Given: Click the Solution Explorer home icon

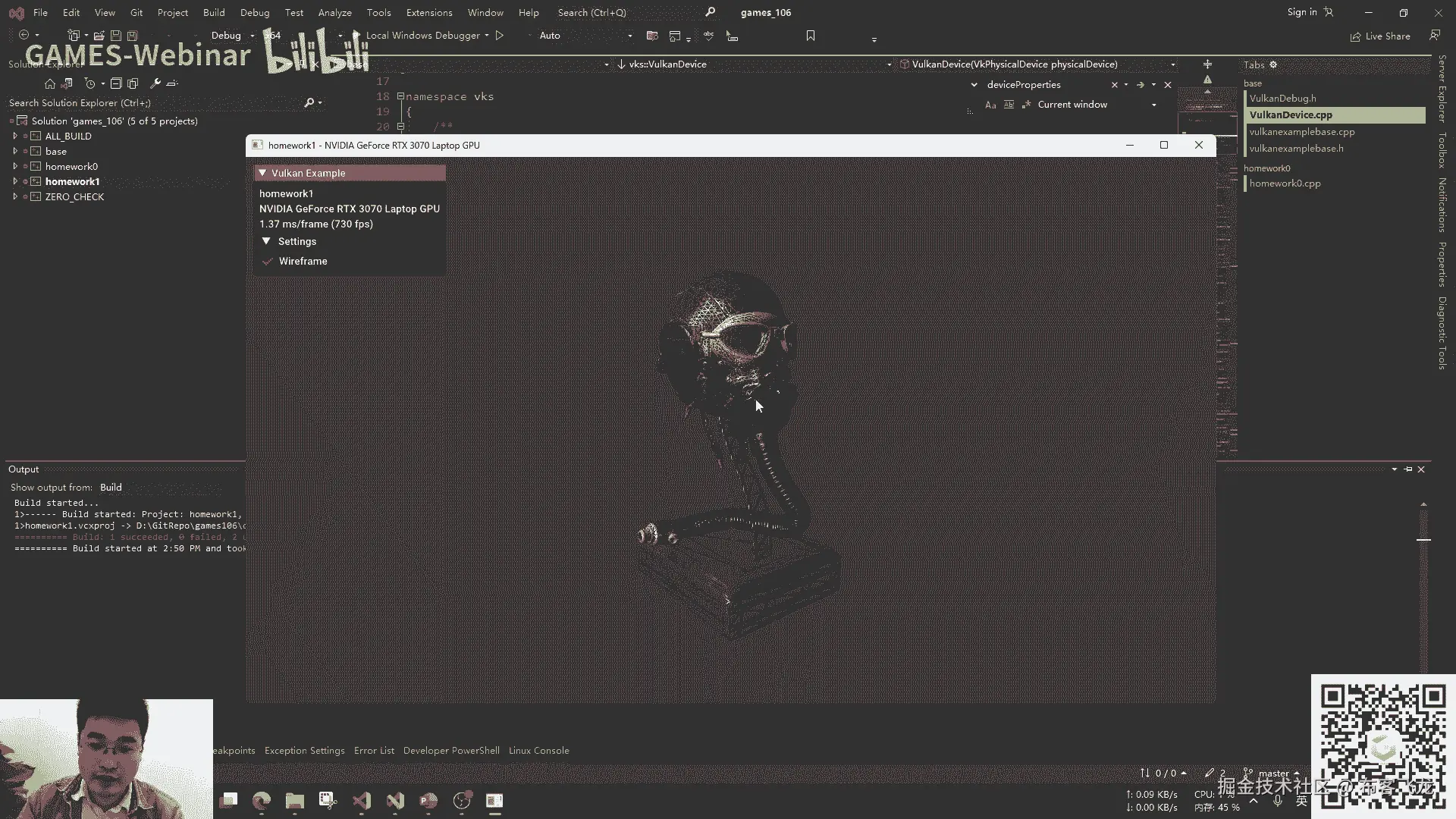Looking at the screenshot, I should pos(50,83).
